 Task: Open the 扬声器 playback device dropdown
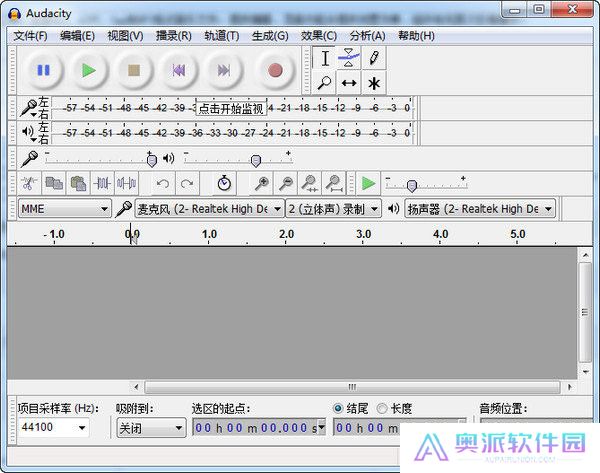click(x=480, y=209)
